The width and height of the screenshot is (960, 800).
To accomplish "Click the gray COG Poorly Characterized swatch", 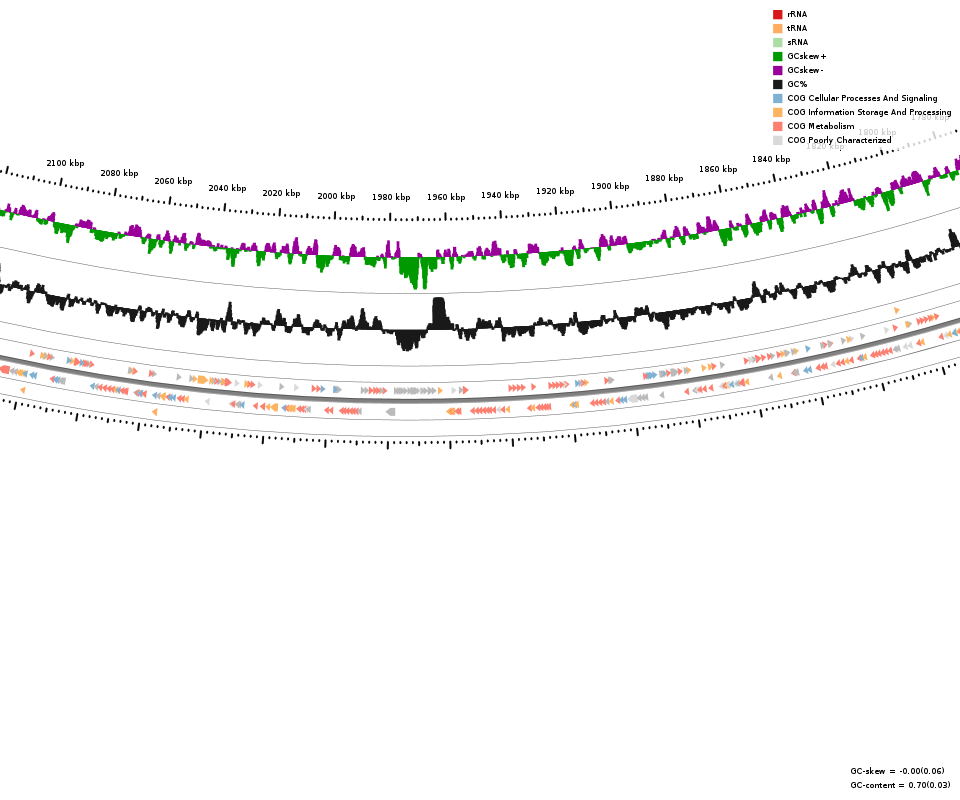I will (778, 140).
